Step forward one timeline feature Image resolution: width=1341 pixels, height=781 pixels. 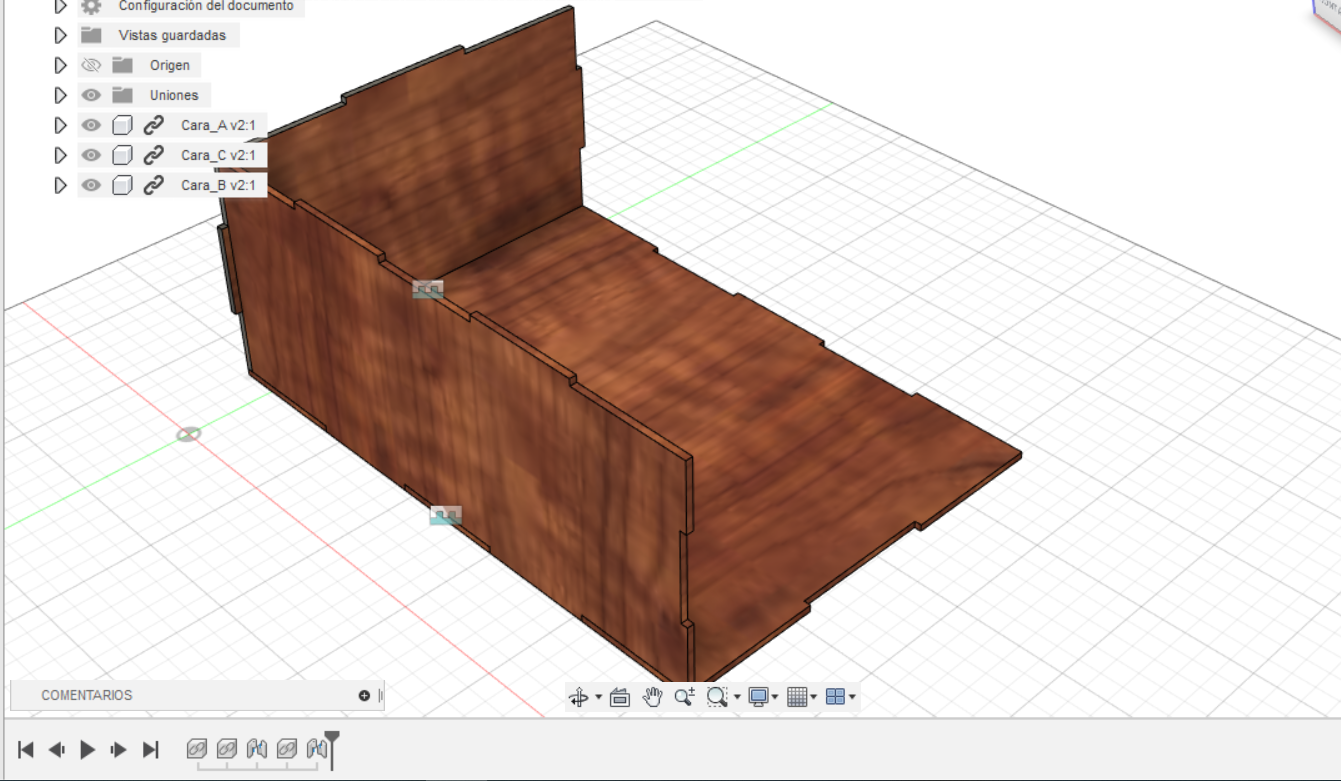(x=119, y=749)
